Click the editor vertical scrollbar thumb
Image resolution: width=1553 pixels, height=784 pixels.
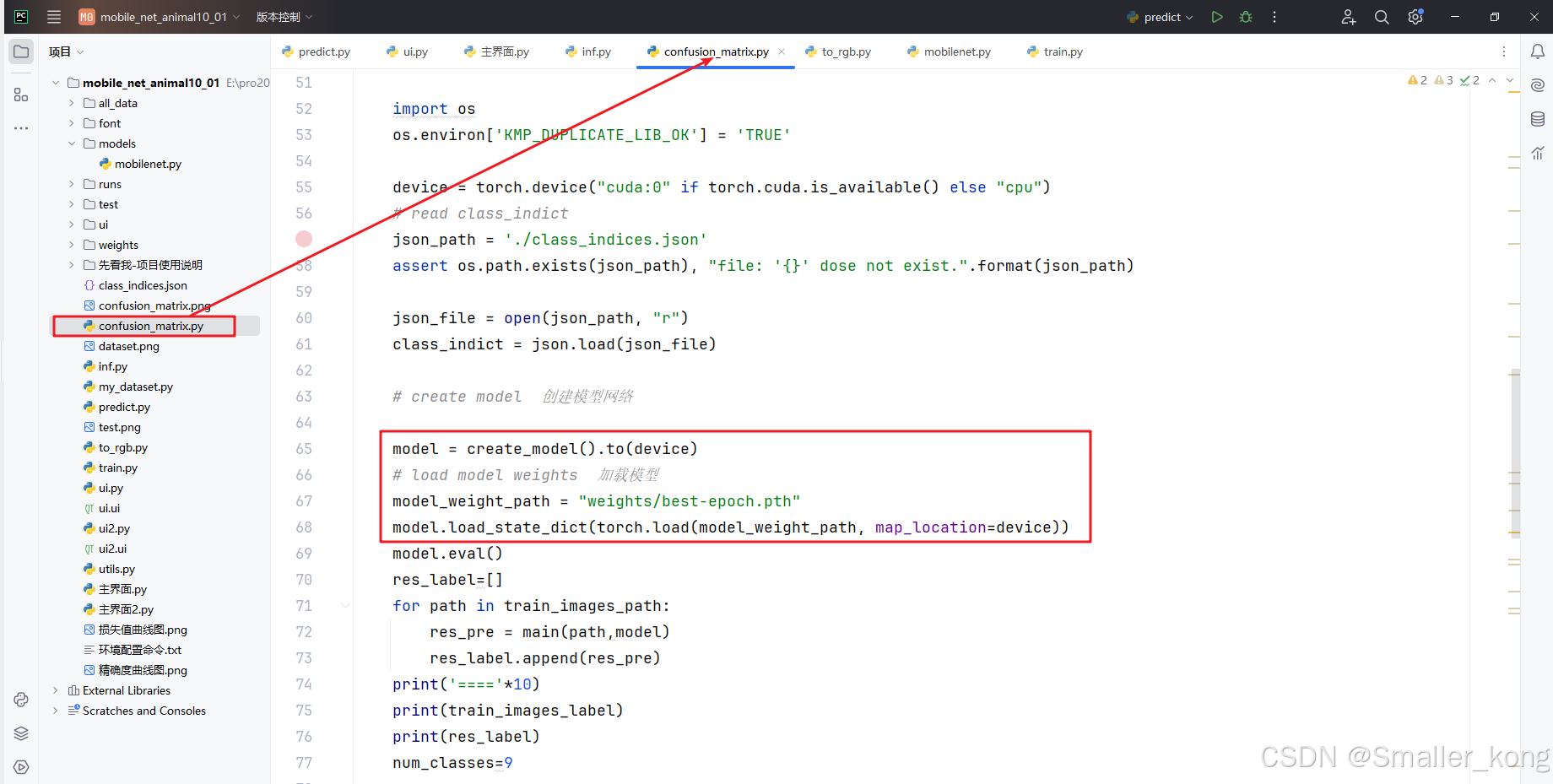point(1515,453)
